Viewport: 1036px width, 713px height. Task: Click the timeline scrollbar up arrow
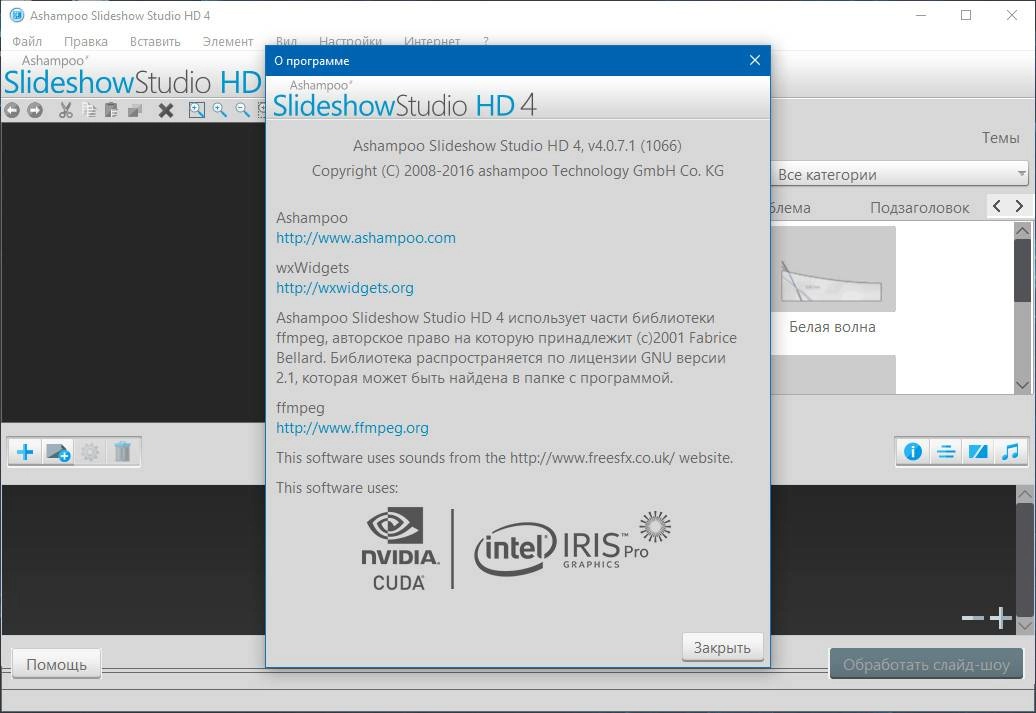1025,494
